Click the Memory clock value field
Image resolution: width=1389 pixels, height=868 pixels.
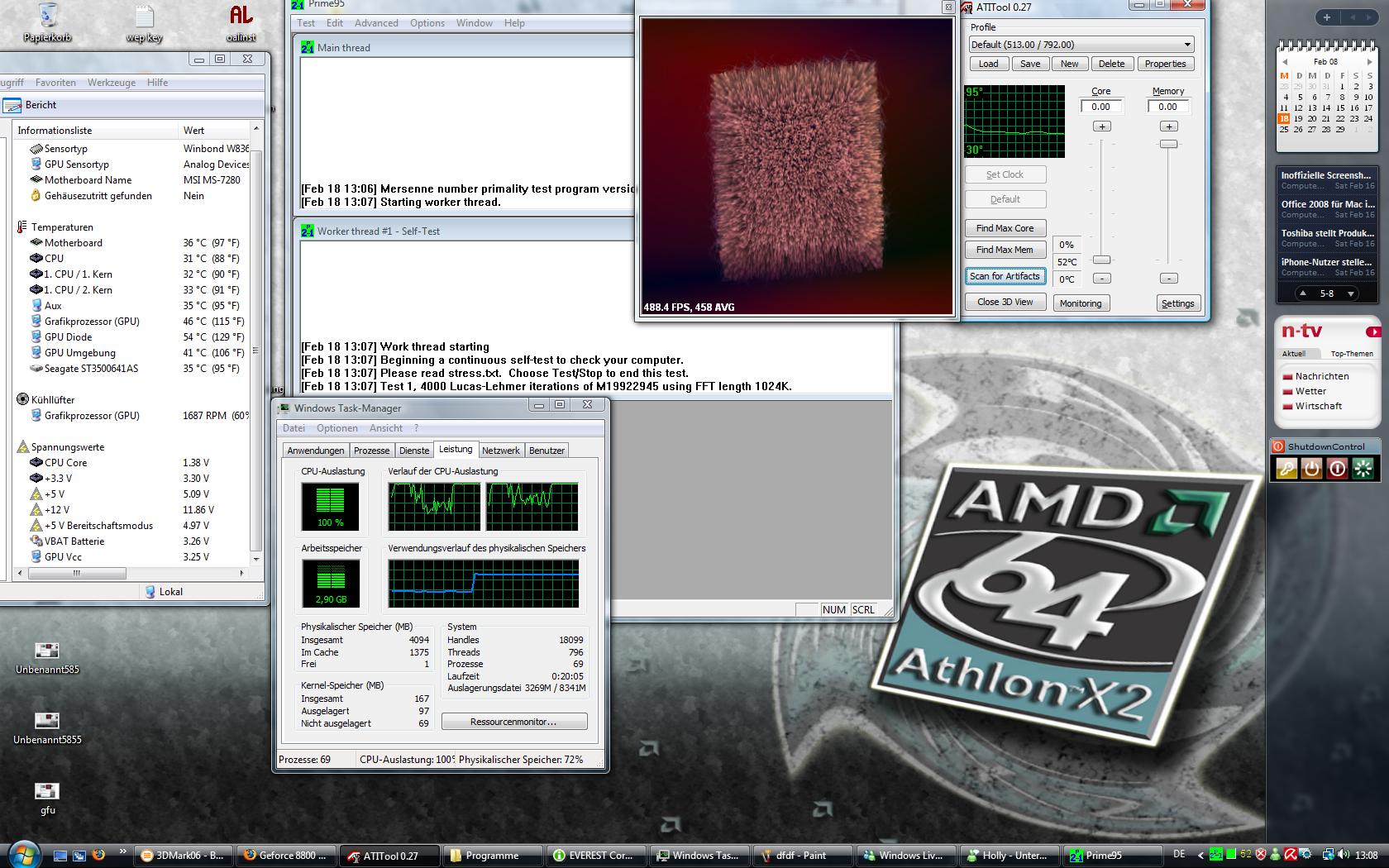coord(1168,107)
